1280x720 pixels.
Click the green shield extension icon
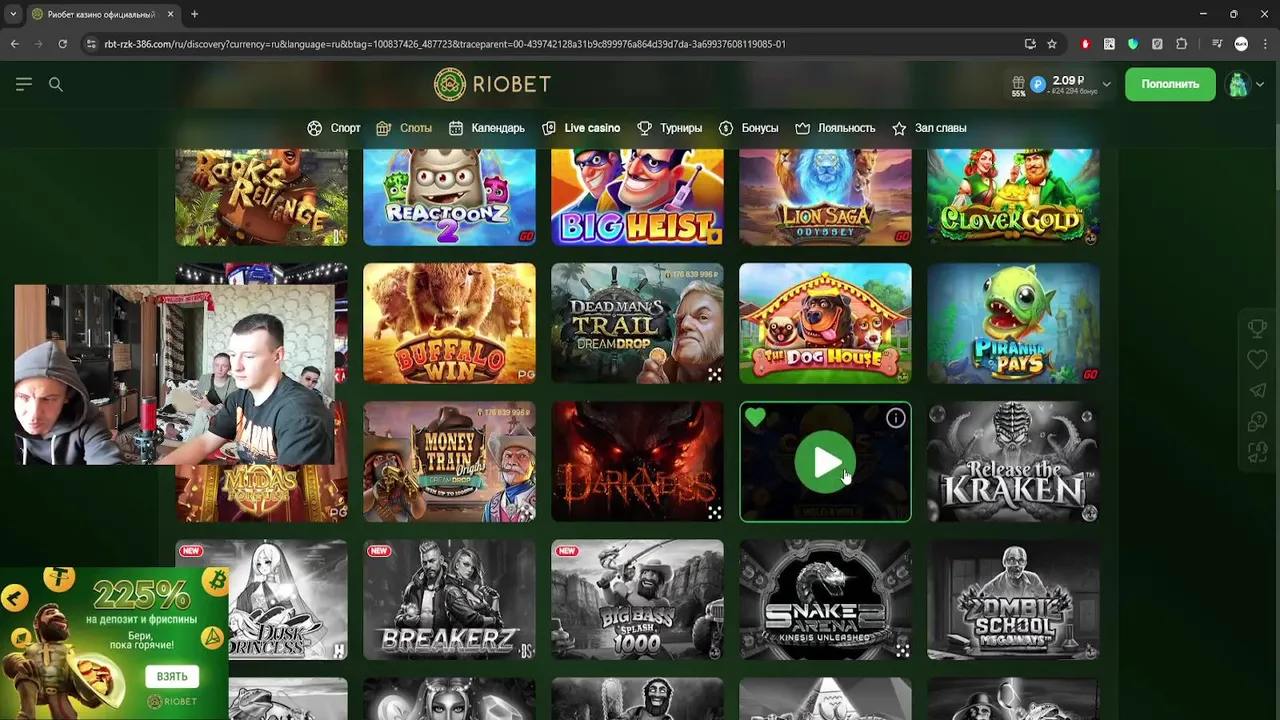(x=1133, y=44)
